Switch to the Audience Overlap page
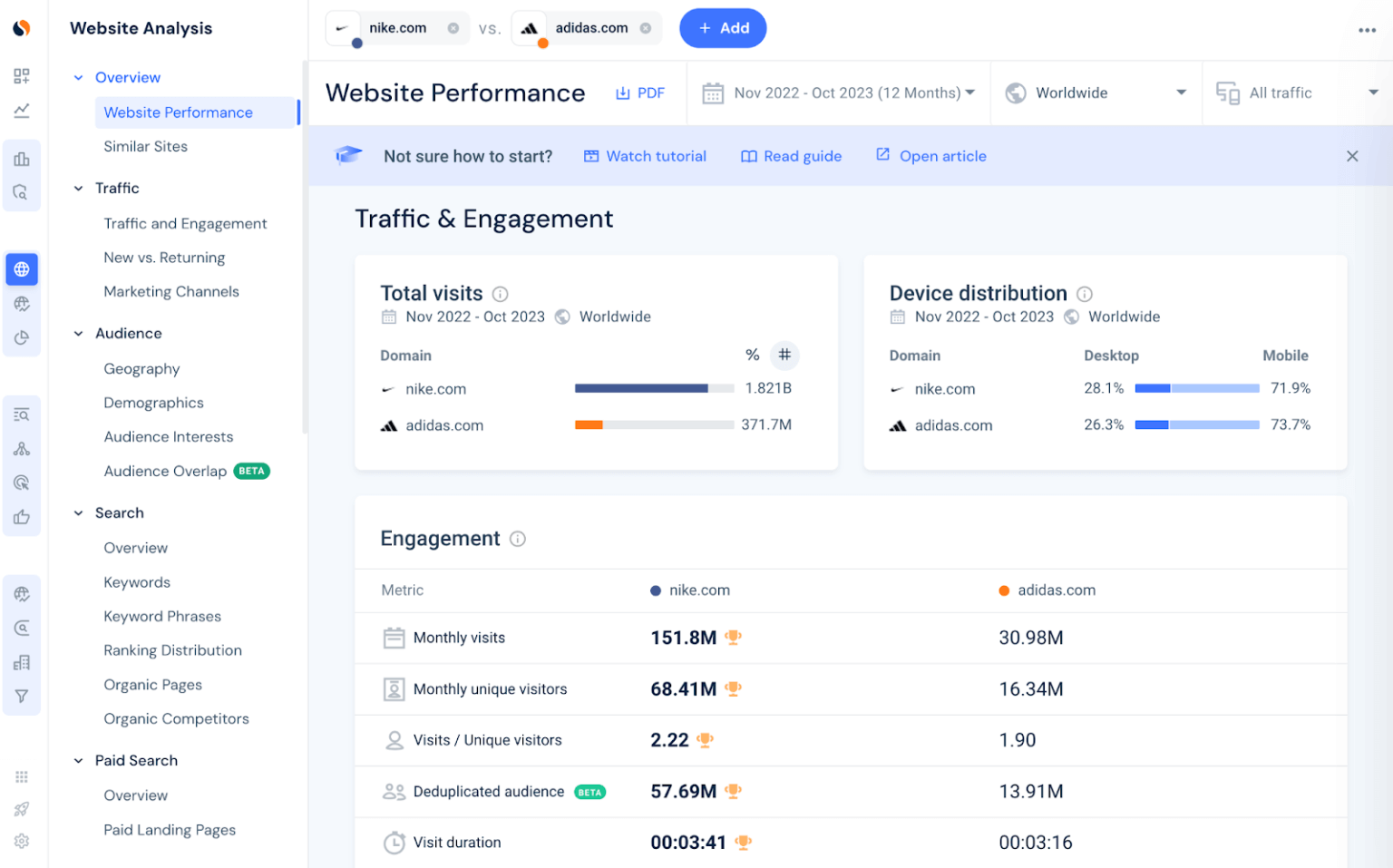Image resolution: width=1393 pixels, height=868 pixels. pos(165,471)
